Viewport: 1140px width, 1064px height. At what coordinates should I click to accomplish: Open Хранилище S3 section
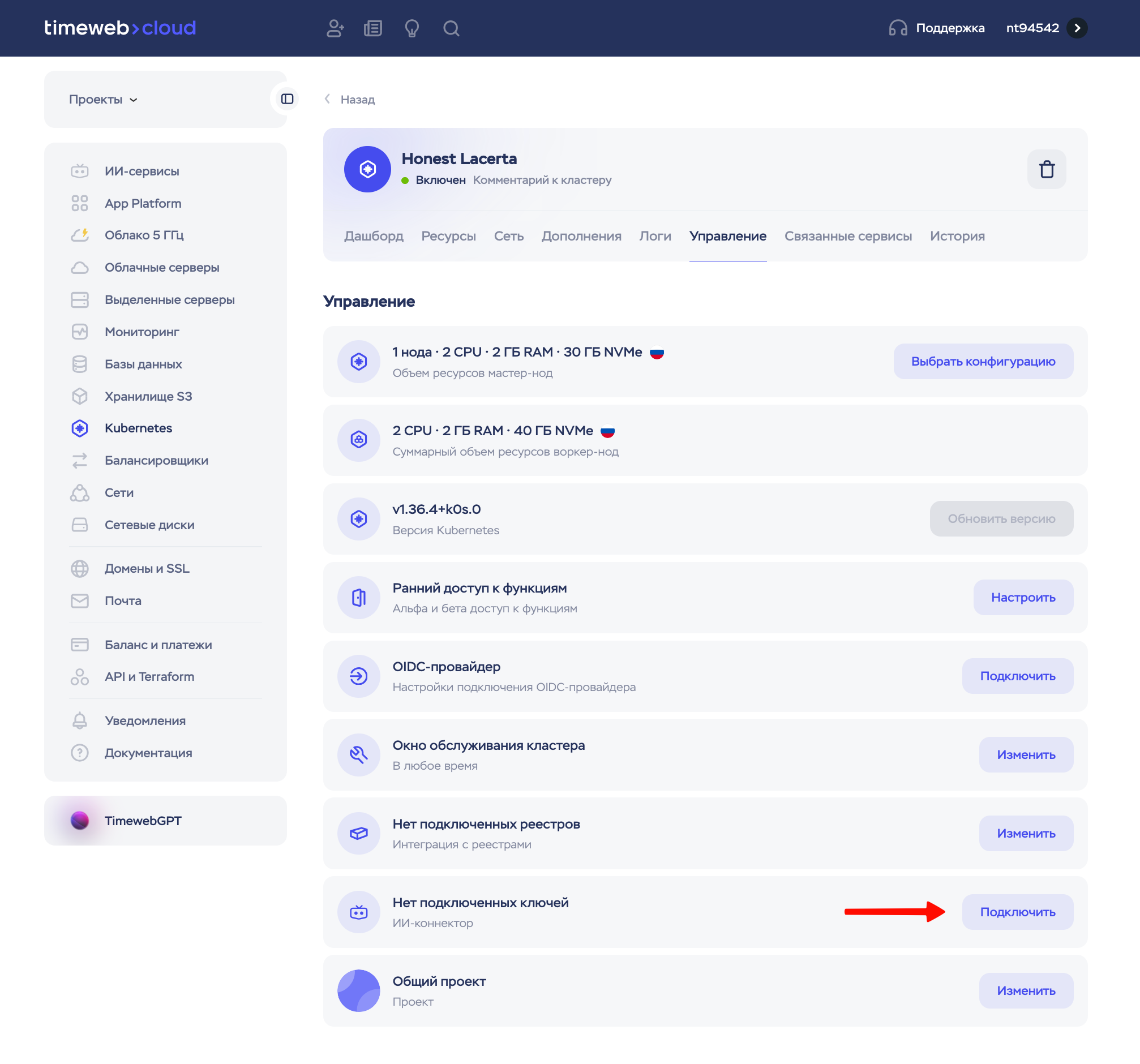click(148, 396)
